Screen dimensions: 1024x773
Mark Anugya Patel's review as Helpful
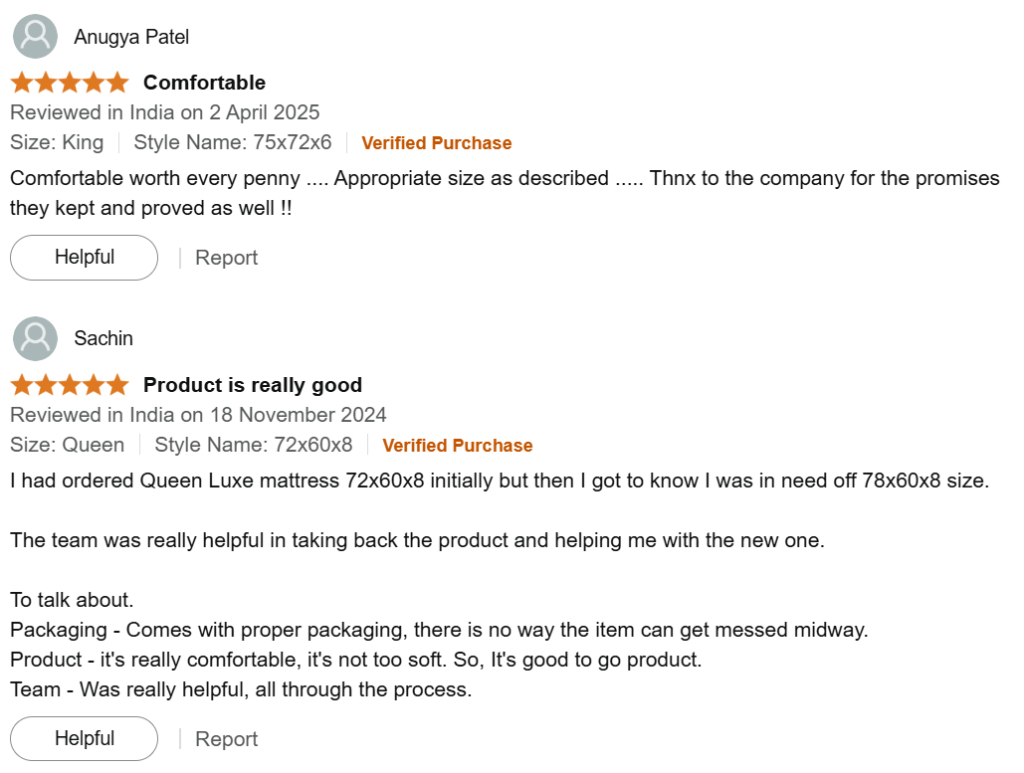[x=84, y=257]
